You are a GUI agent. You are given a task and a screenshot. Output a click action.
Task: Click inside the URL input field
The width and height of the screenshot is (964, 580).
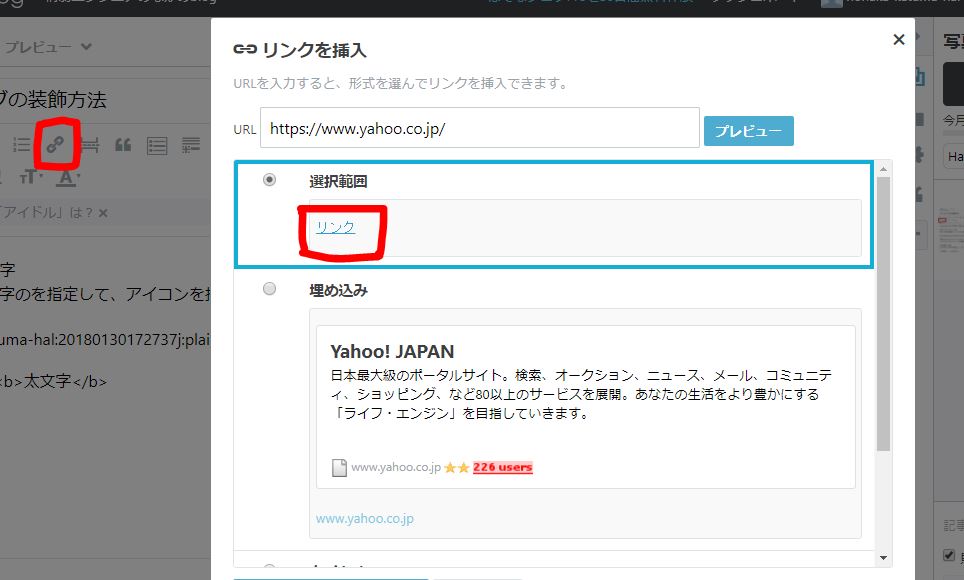point(478,128)
